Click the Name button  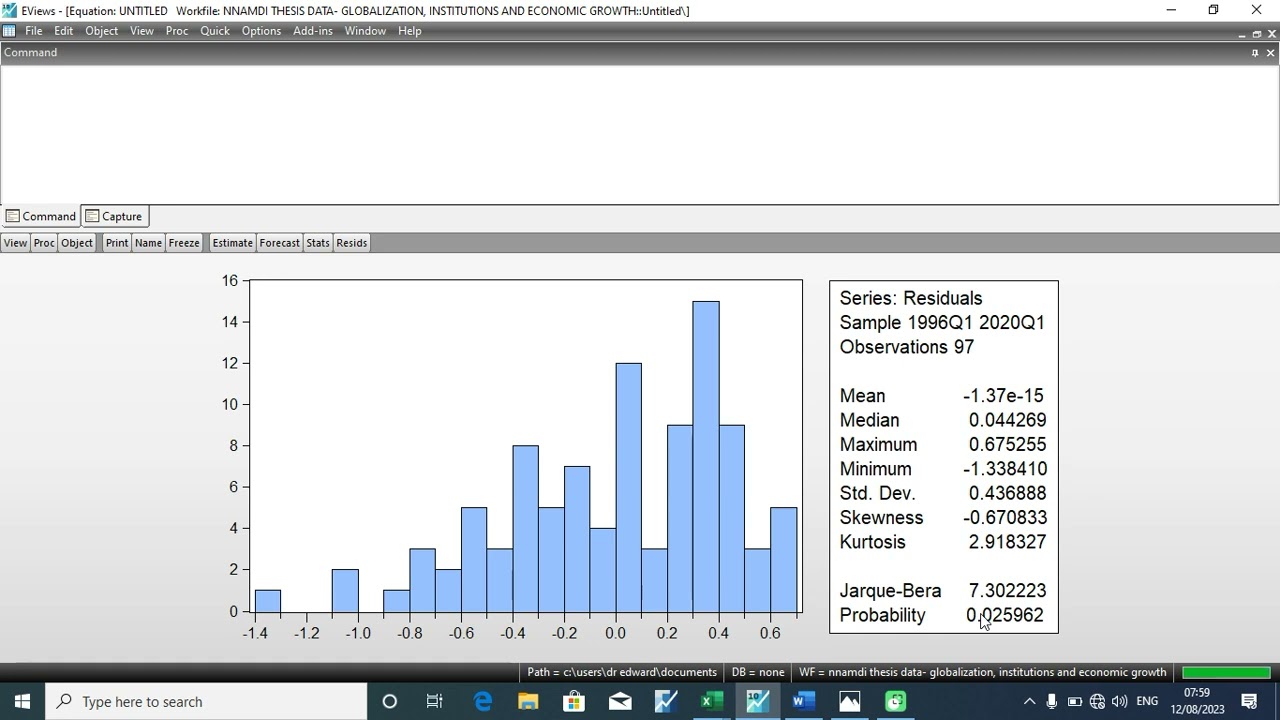coord(148,243)
